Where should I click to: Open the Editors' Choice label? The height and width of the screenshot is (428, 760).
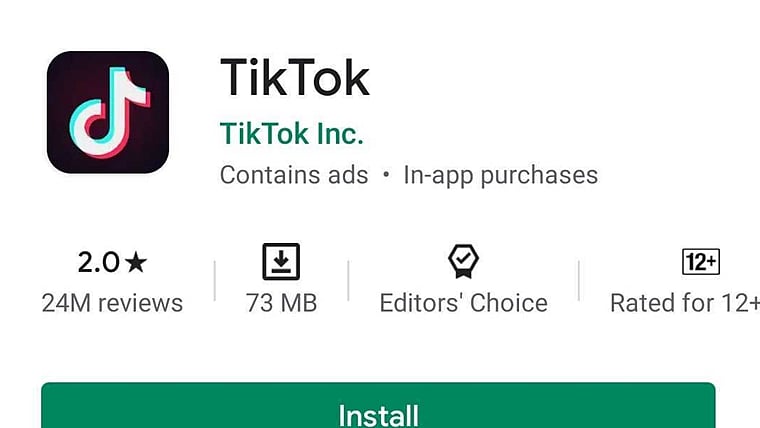tap(464, 303)
